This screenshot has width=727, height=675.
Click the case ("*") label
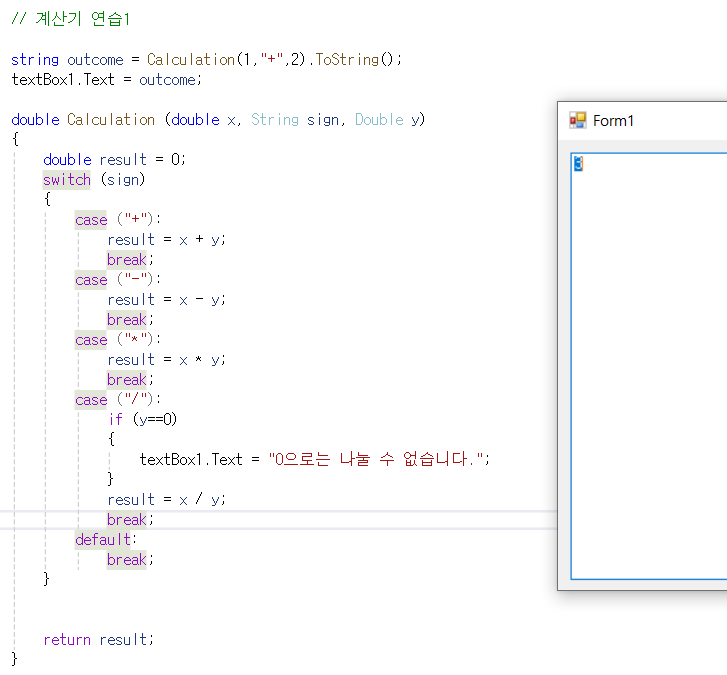coord(118,339)
